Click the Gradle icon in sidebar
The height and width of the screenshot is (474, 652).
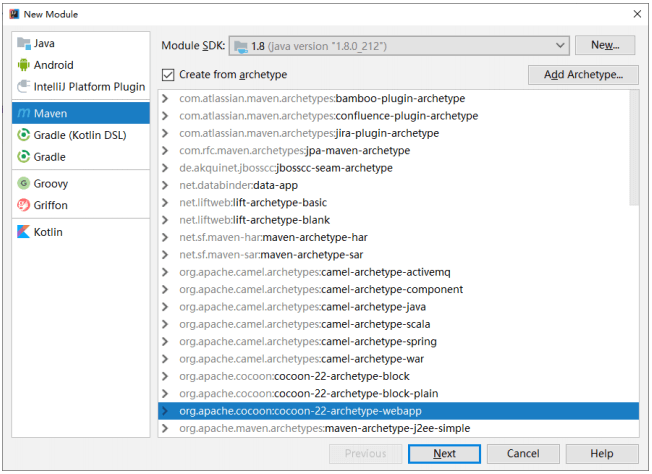[x=24, y=157]
